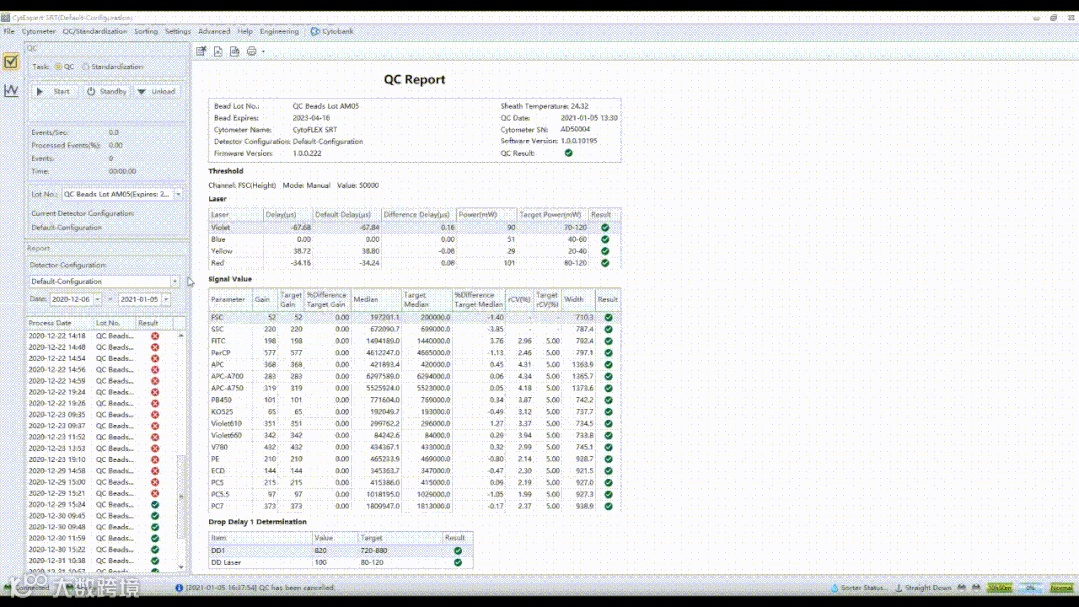Open the Settings menu

point(178,31)
